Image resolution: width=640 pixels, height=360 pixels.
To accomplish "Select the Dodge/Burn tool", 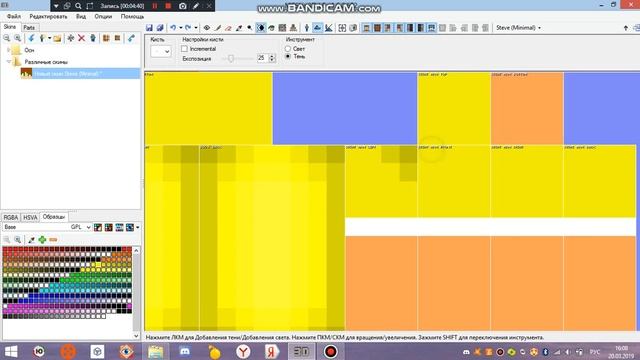I will (249, 28).
